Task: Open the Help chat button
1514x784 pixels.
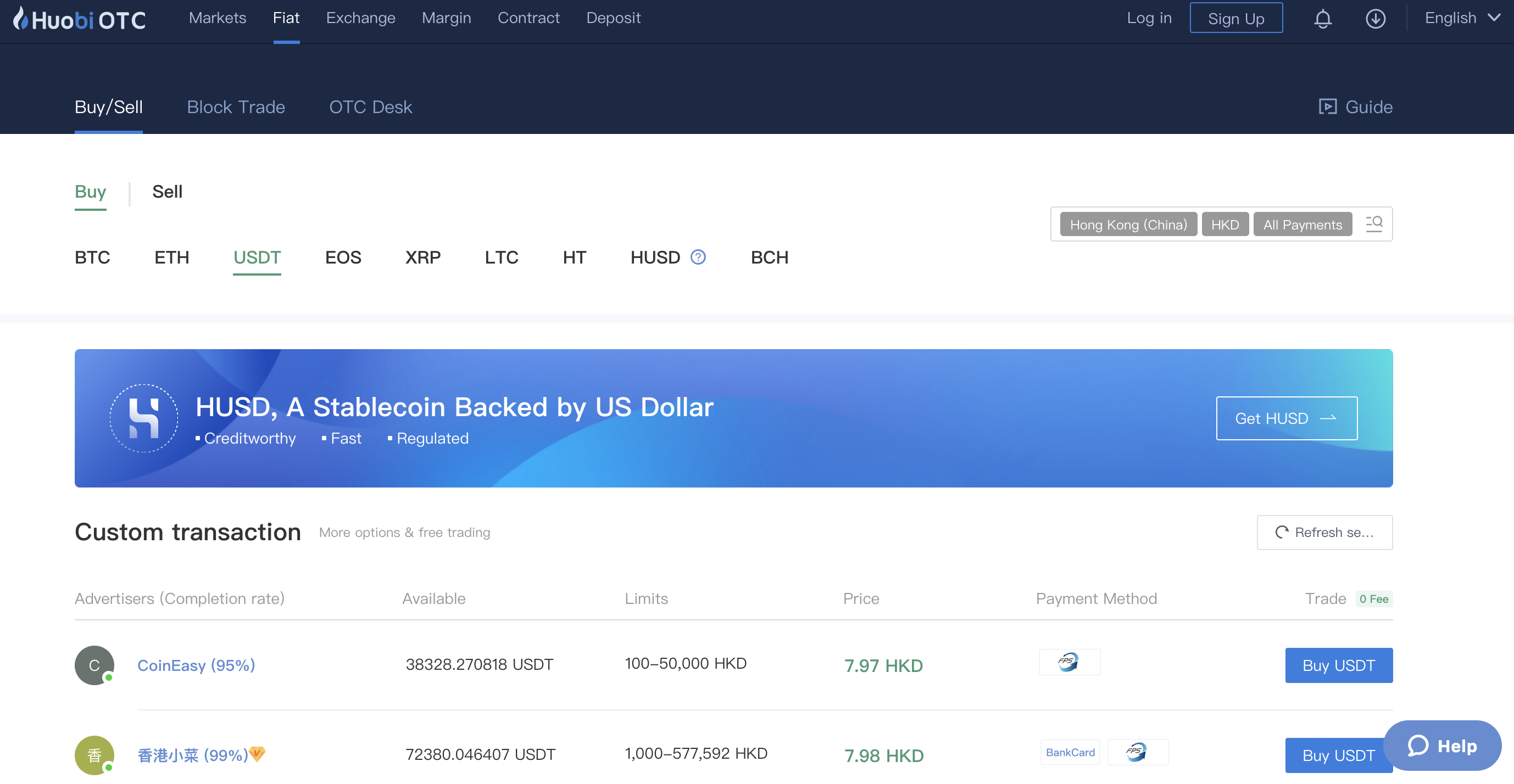Action: [1441, 745]
